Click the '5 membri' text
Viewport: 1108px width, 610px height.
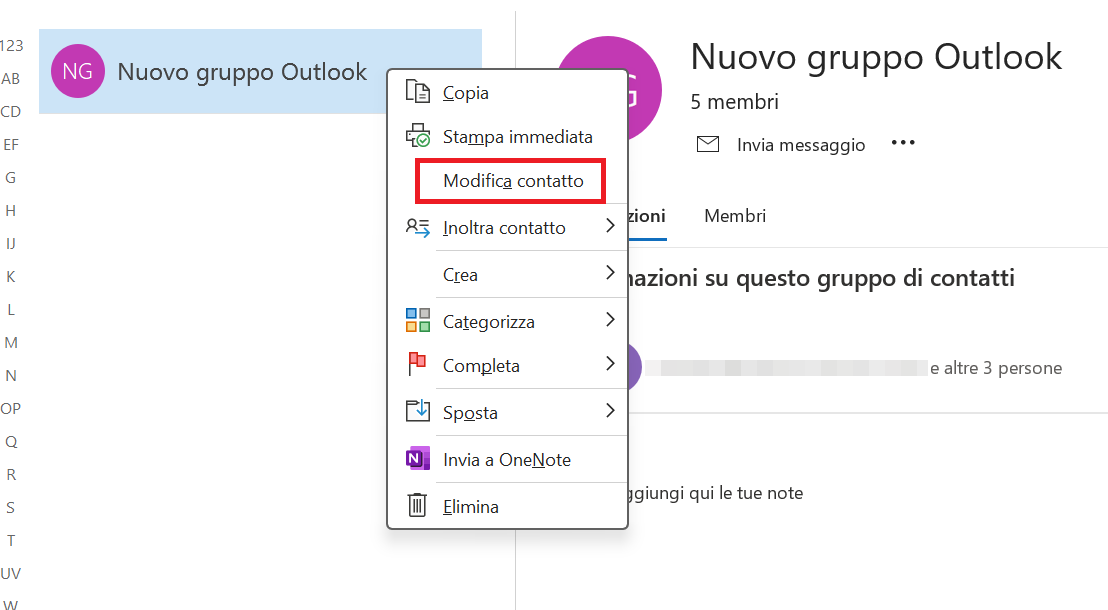[x=734, y=102]
